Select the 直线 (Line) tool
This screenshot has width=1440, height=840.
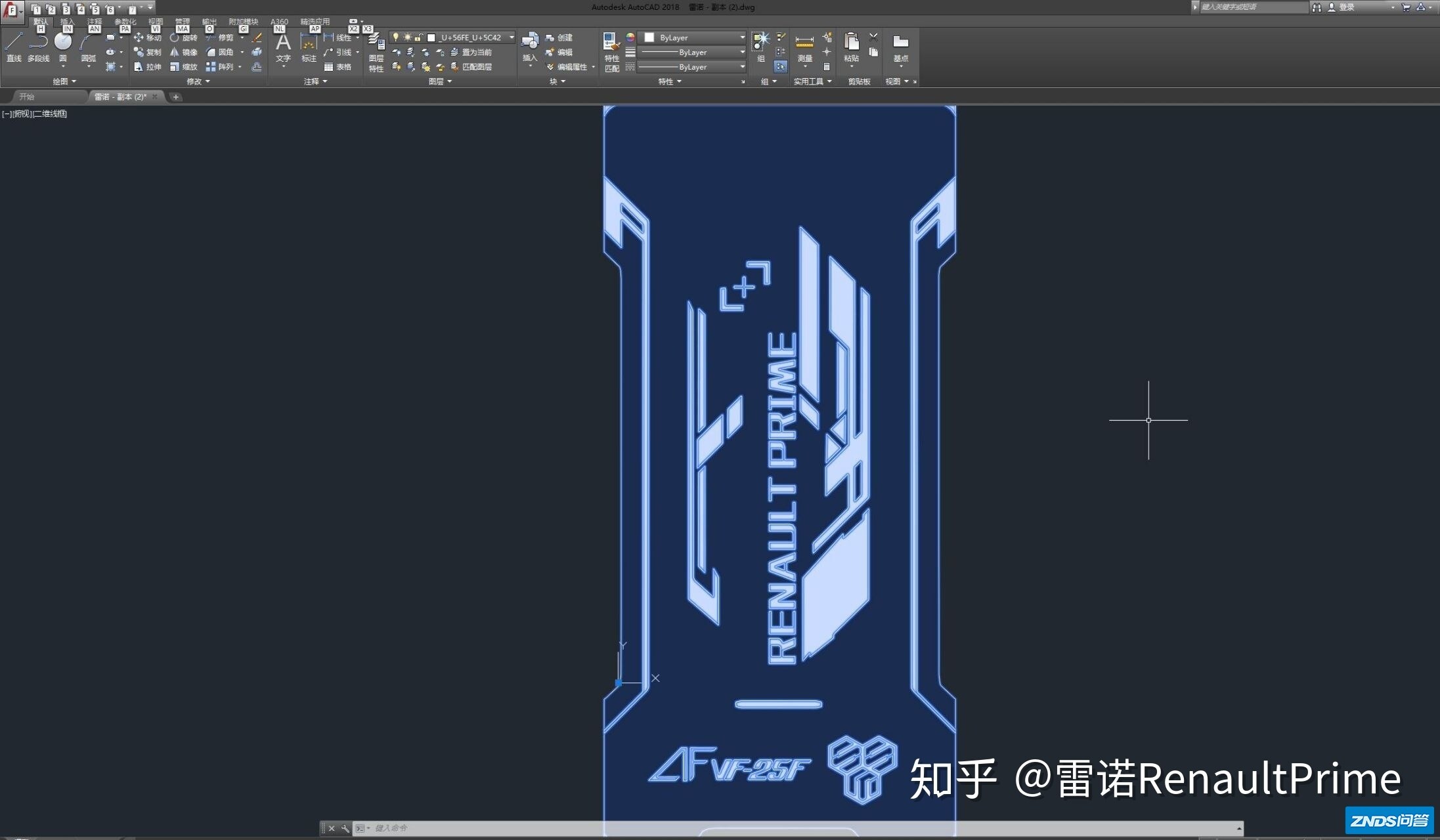click(x=14, y=47)
